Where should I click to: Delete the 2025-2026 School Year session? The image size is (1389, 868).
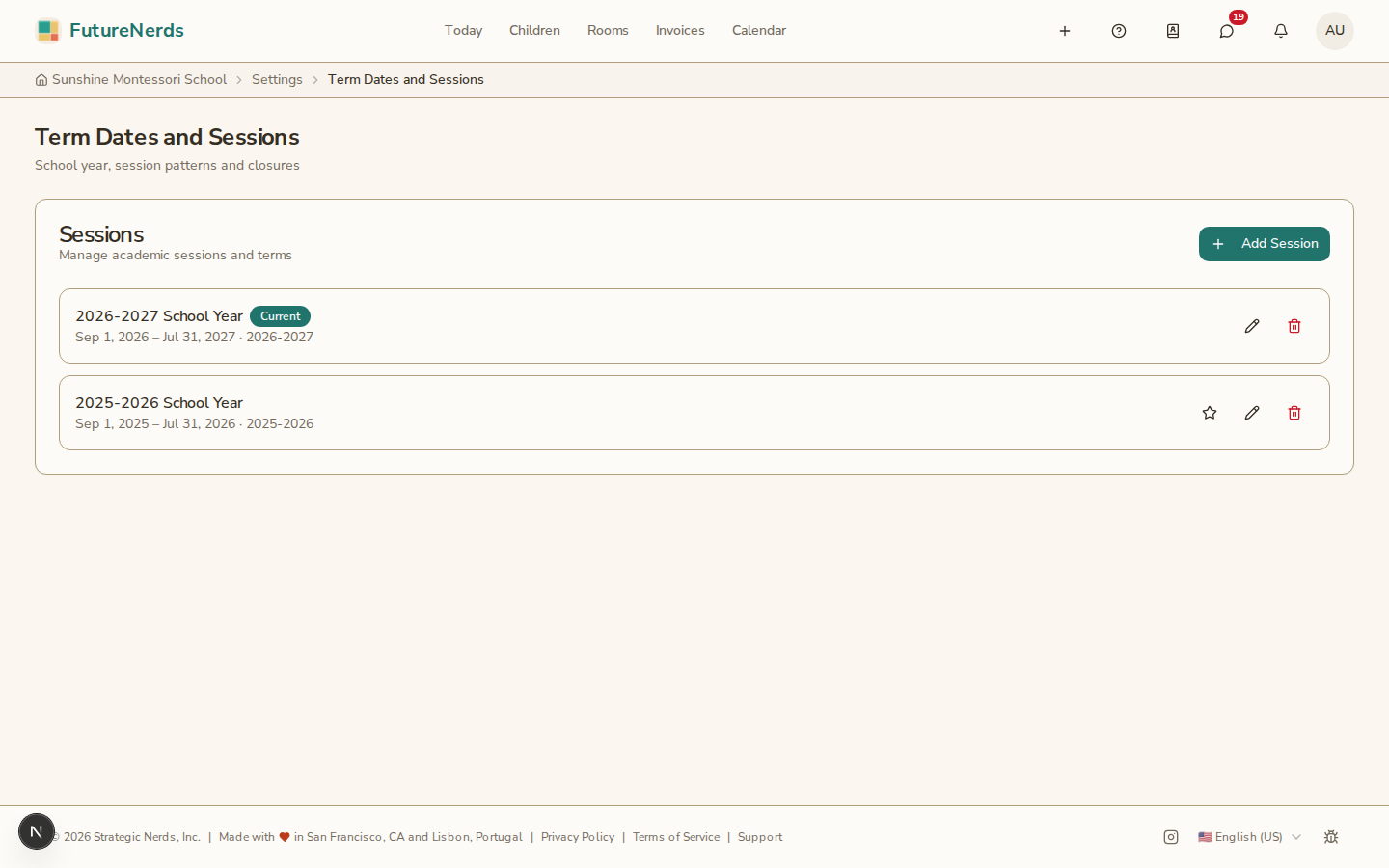pos(1294,413)
